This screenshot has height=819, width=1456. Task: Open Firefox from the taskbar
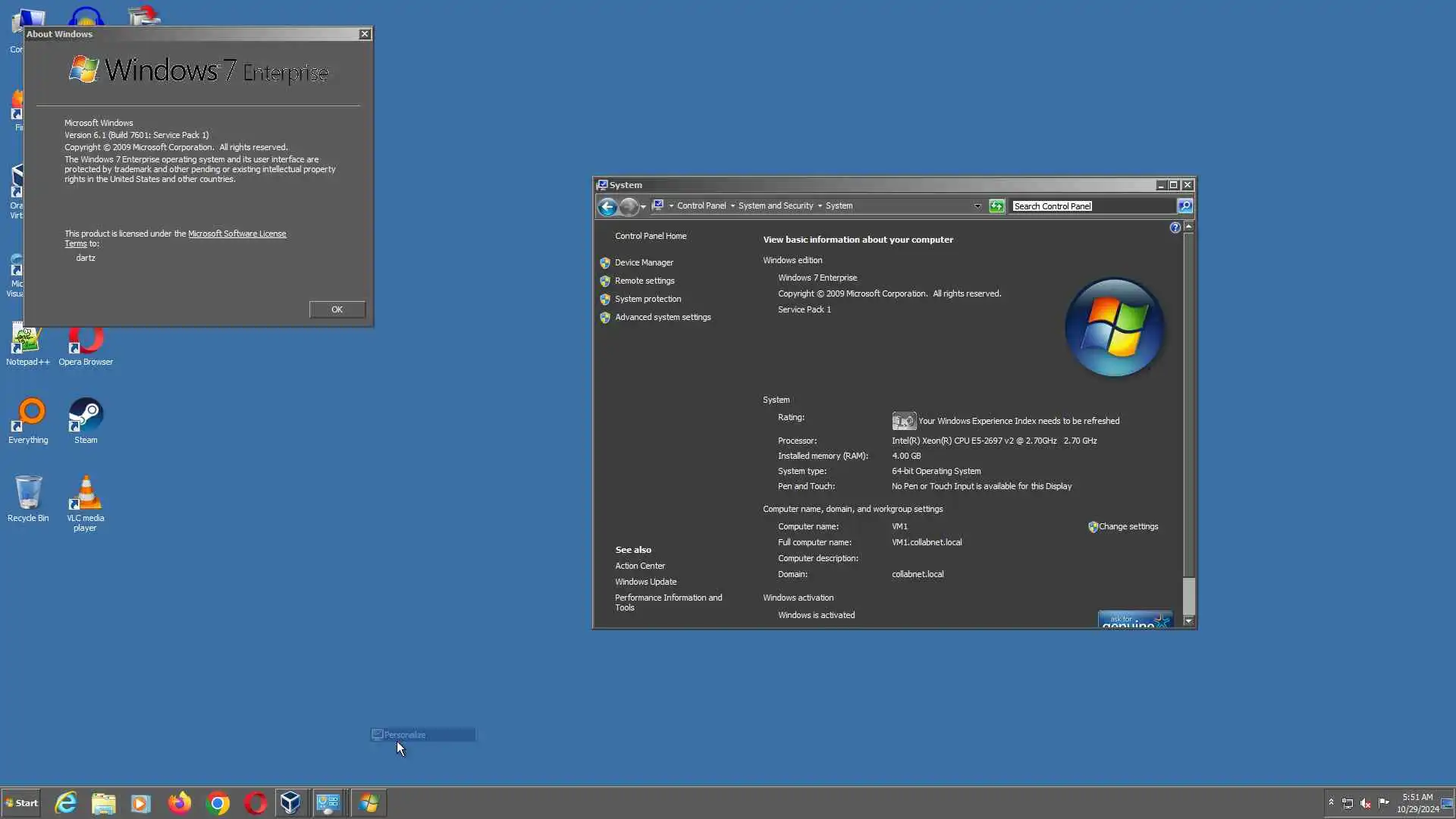180,803
